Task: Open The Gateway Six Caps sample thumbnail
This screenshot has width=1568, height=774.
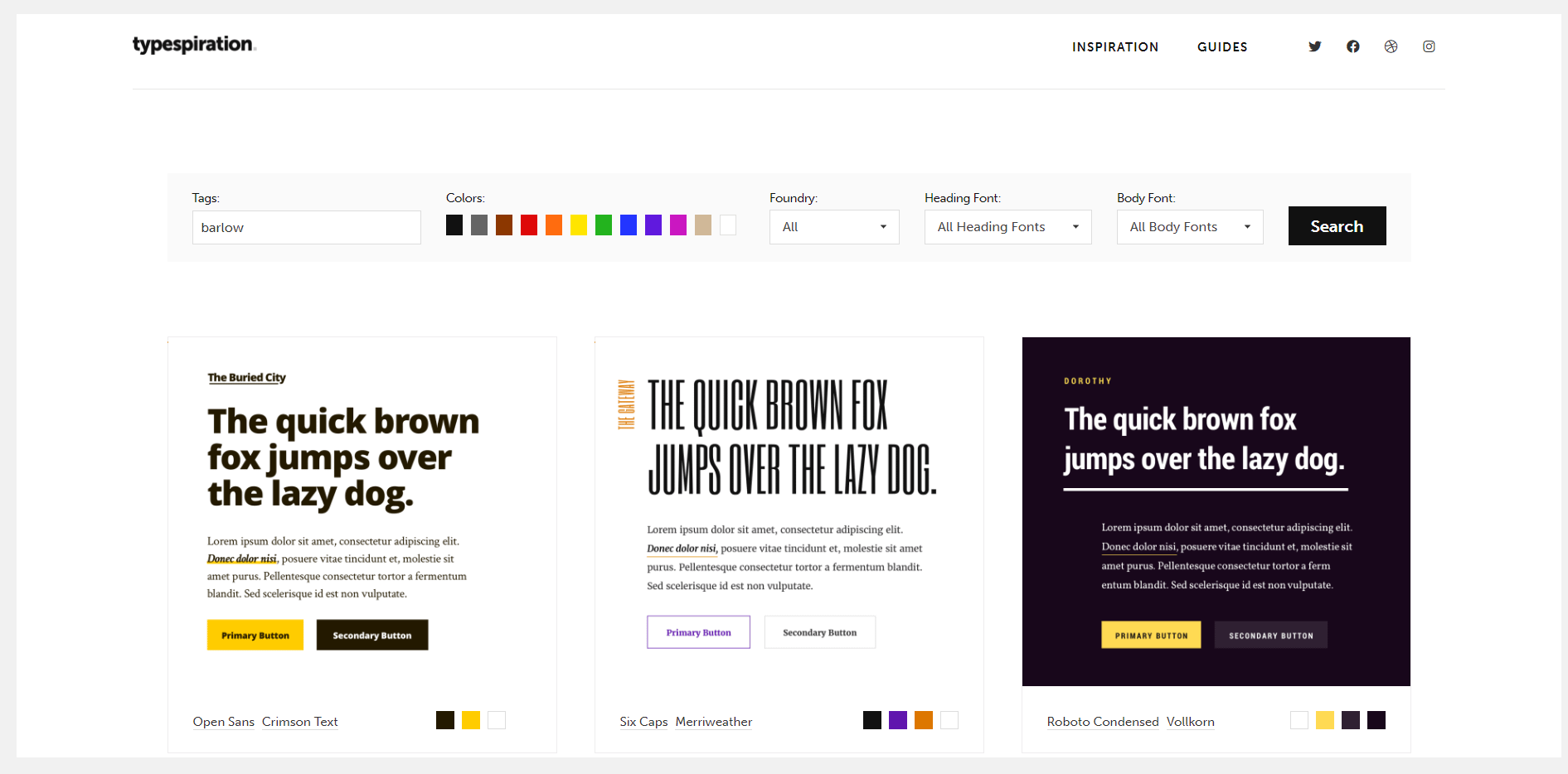Action: [789, 511]
